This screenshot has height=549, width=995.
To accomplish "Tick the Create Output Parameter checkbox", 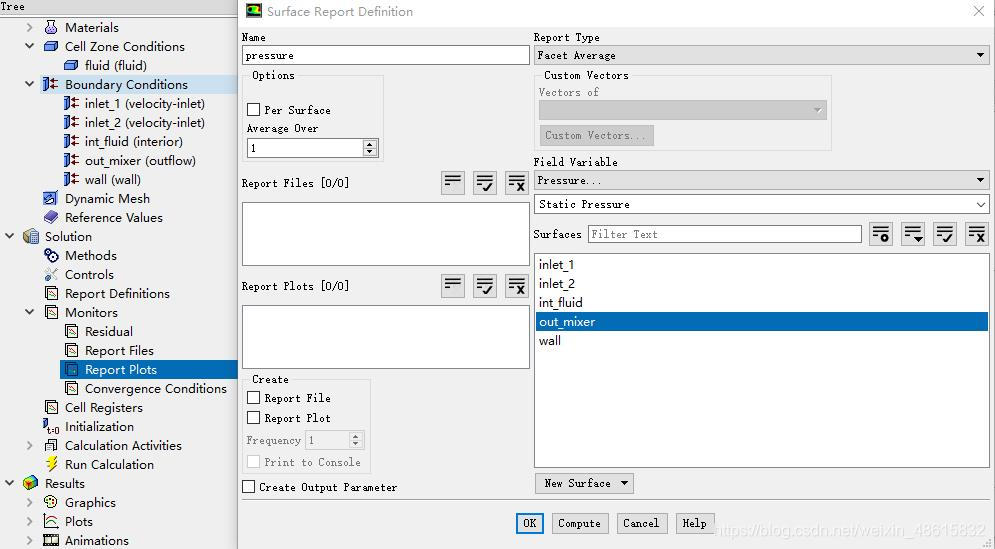I will coord(249,487).
